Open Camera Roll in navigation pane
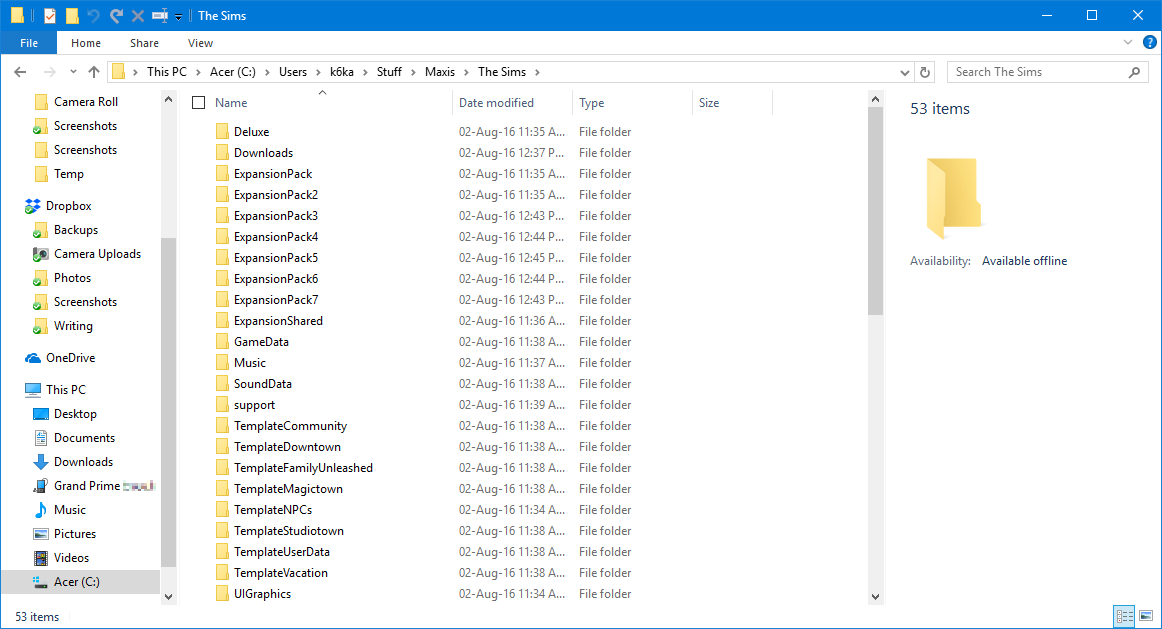The image size is (1162, 629). click(85, 101)
